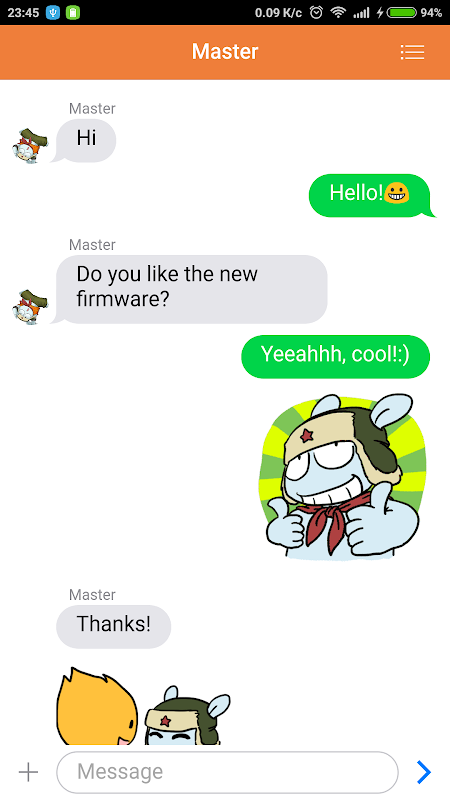This screenshot has height=800, width=450.
Task: Tap the blue send arrow
Action: click(424, 772)
